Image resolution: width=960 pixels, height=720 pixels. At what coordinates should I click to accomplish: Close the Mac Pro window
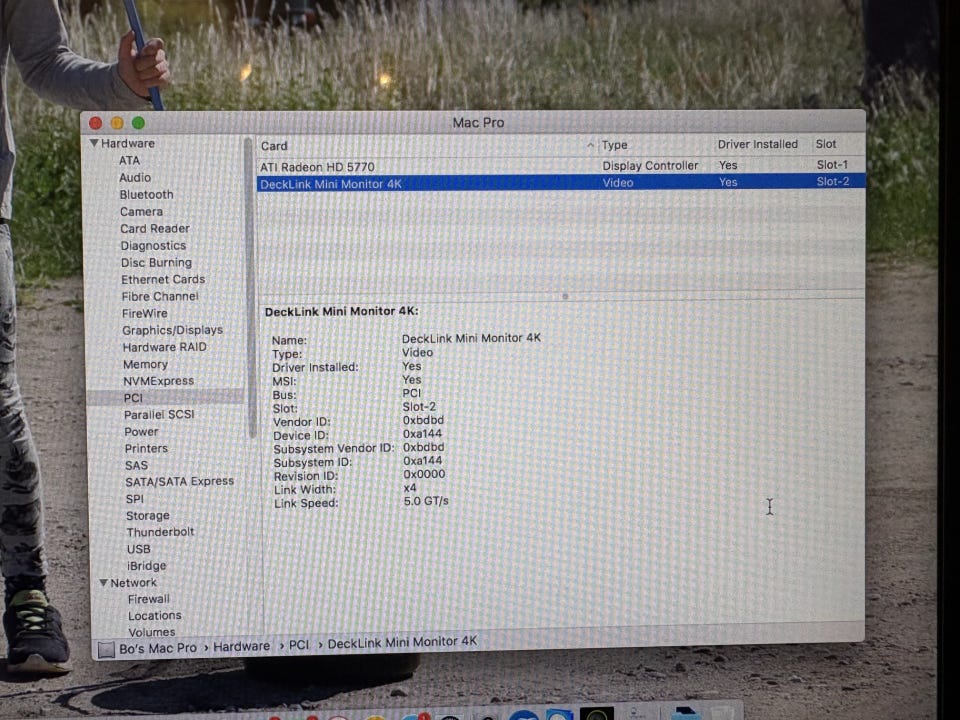pos(96,123)
